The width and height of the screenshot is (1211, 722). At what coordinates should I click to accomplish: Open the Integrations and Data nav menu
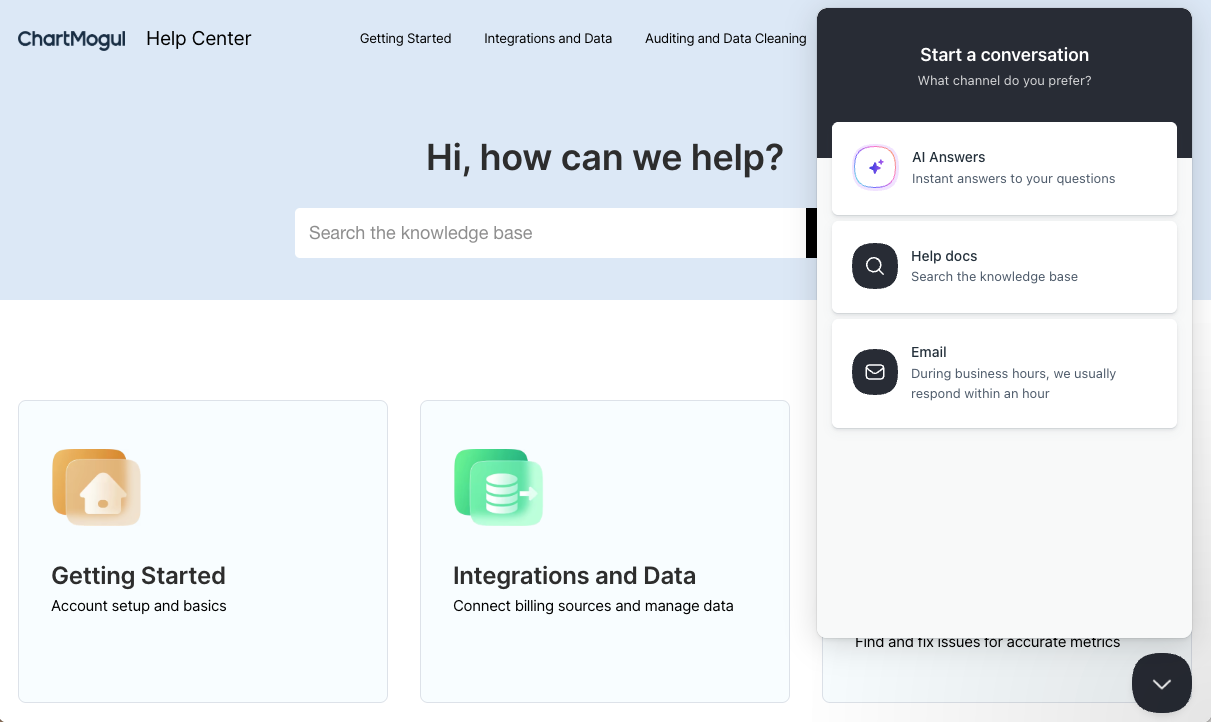pos(548,39)
